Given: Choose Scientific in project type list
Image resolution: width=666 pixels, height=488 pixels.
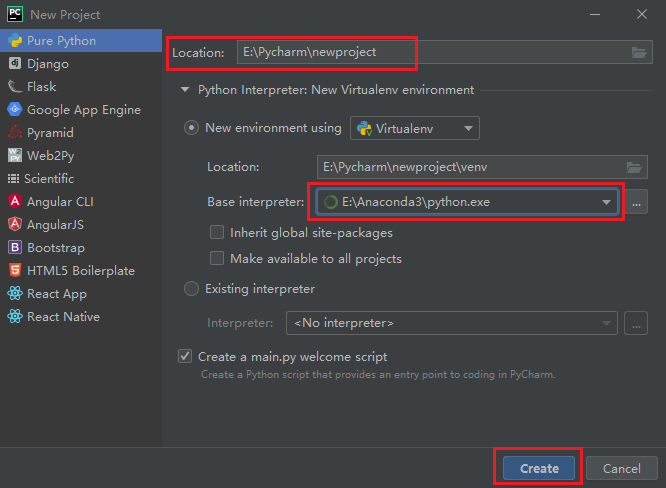Looking at the screenshot, I should coord(50,179).
